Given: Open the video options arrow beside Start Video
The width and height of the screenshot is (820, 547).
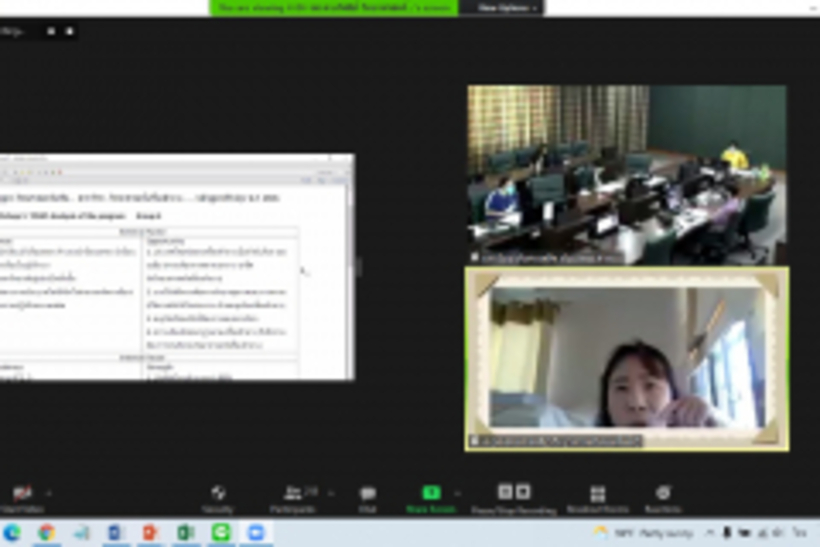Looking at the screenshot, I should pyautogui.click(x=49, y=493).
